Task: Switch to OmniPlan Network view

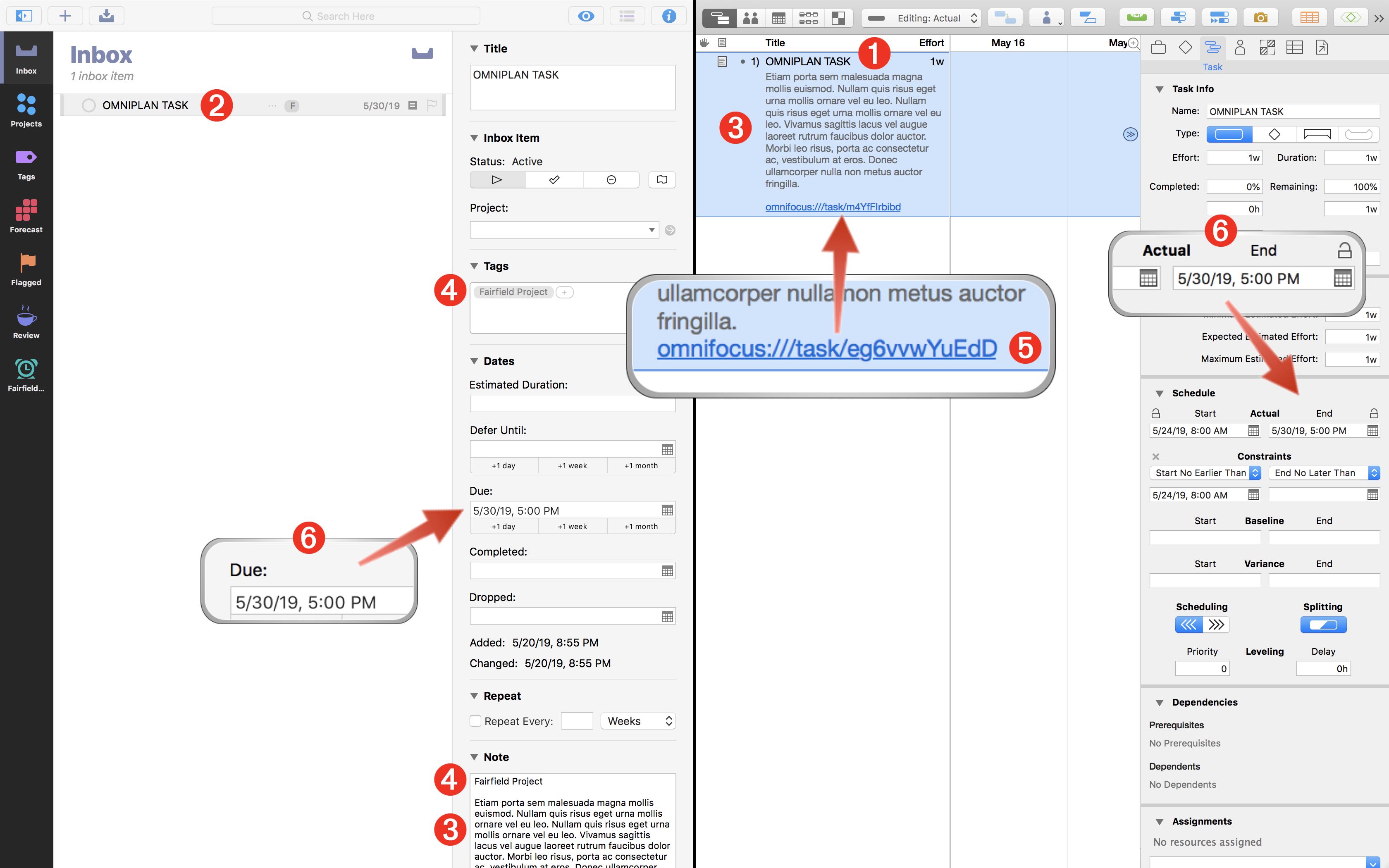Action: (808, 18)
